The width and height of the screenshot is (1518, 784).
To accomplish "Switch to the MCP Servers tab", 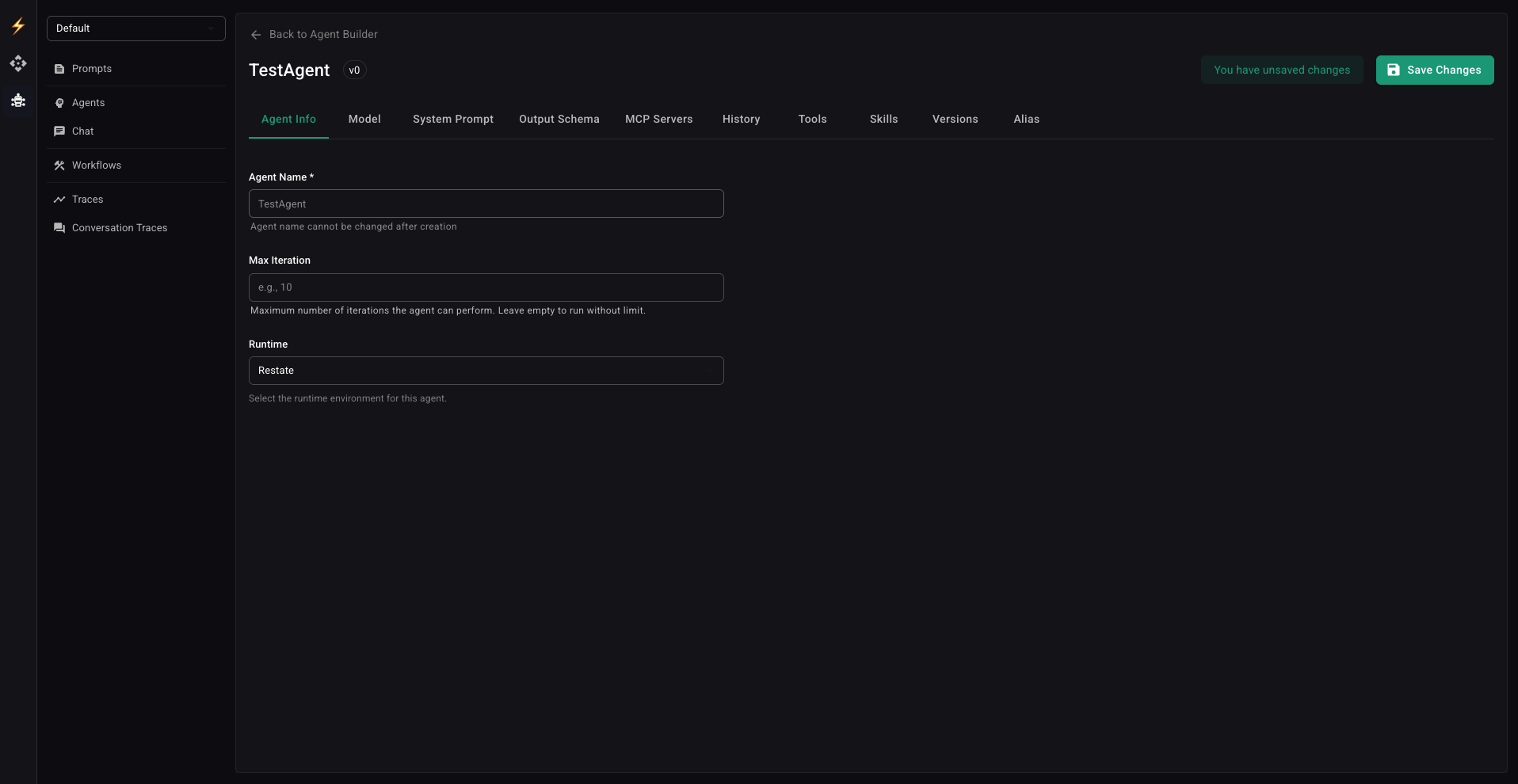I will click(658, 119).
